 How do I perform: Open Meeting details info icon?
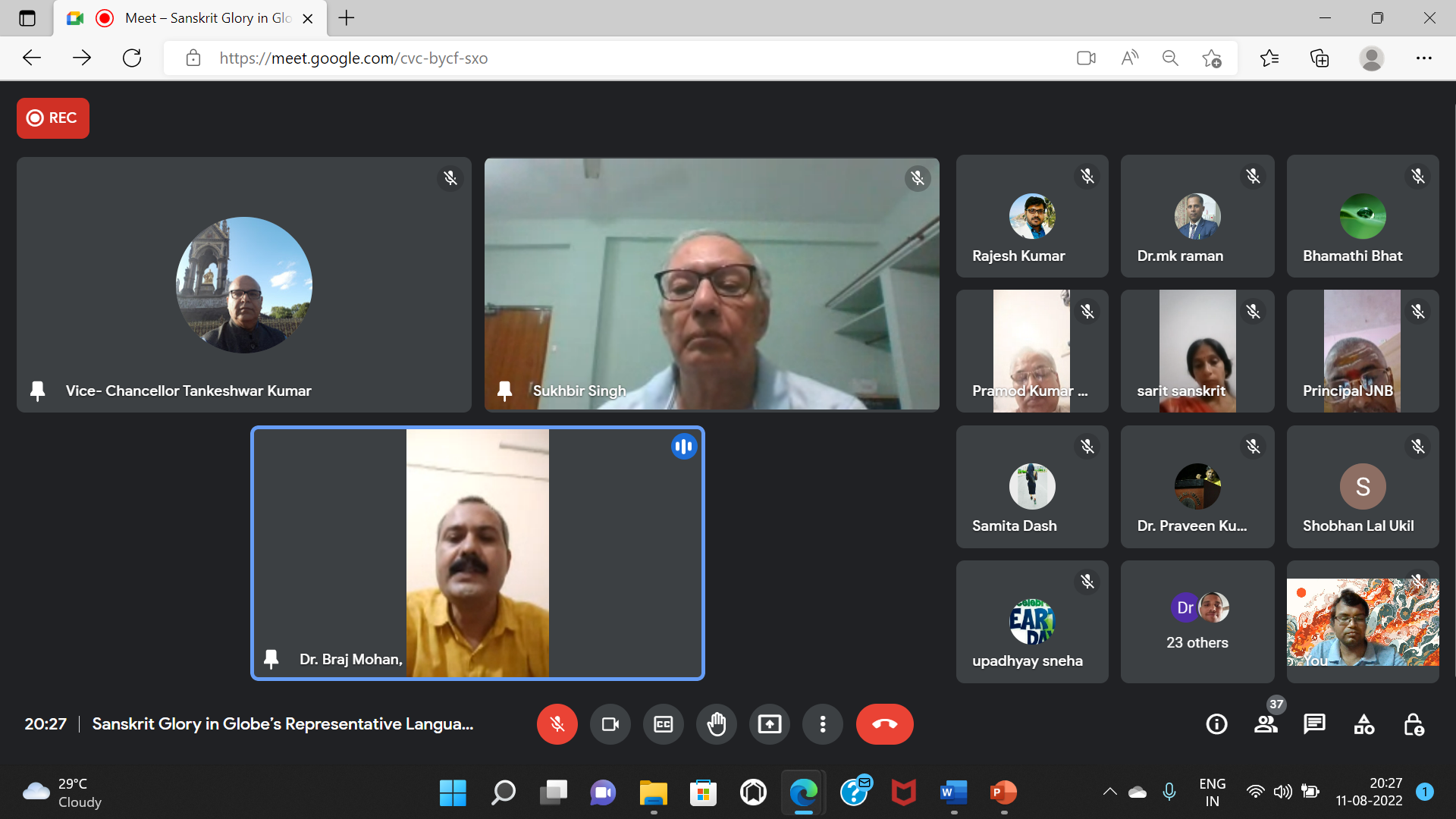click(1216, 724)
